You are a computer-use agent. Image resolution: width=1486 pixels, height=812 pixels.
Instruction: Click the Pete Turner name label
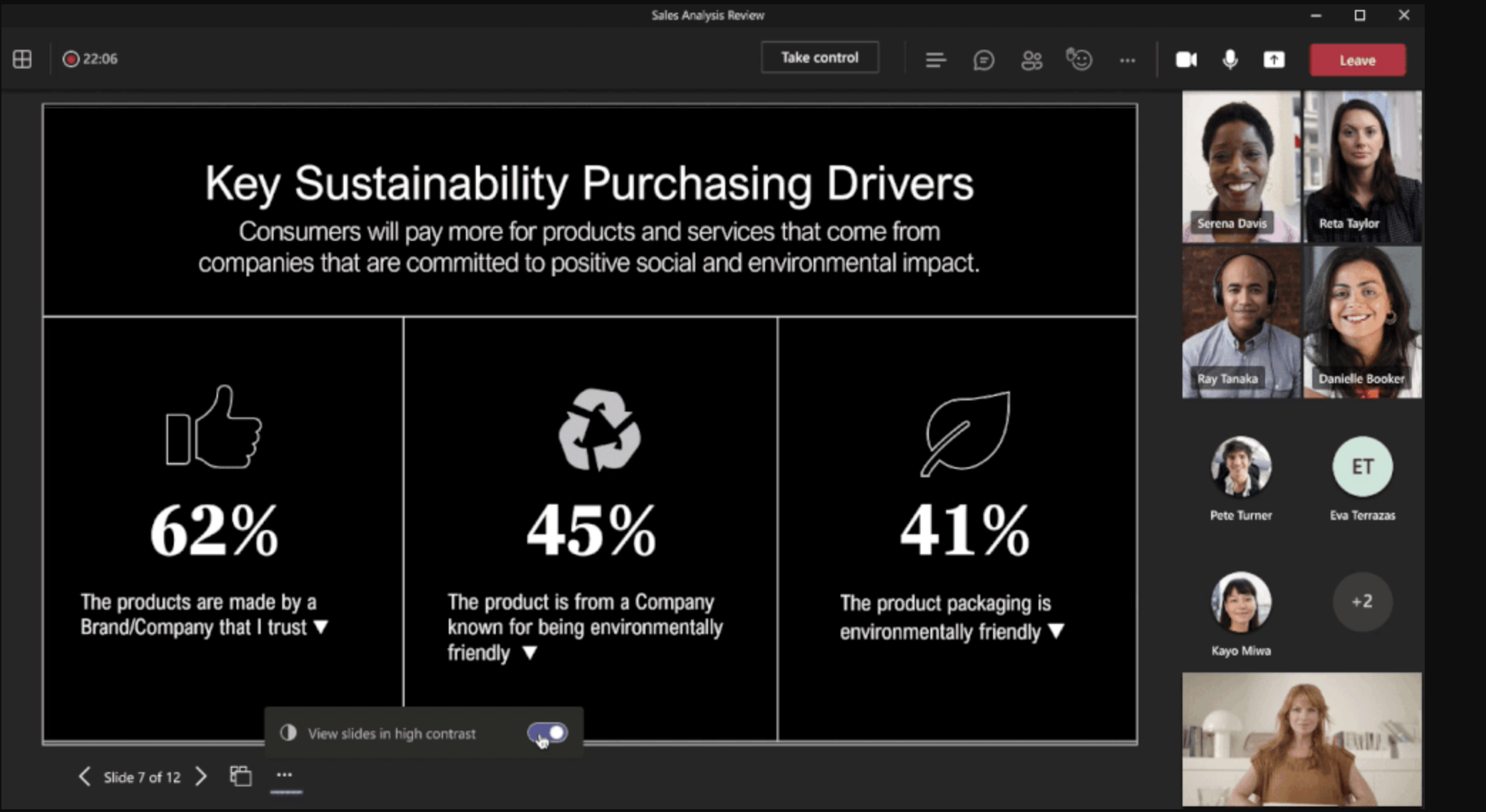pos(1241,515)
